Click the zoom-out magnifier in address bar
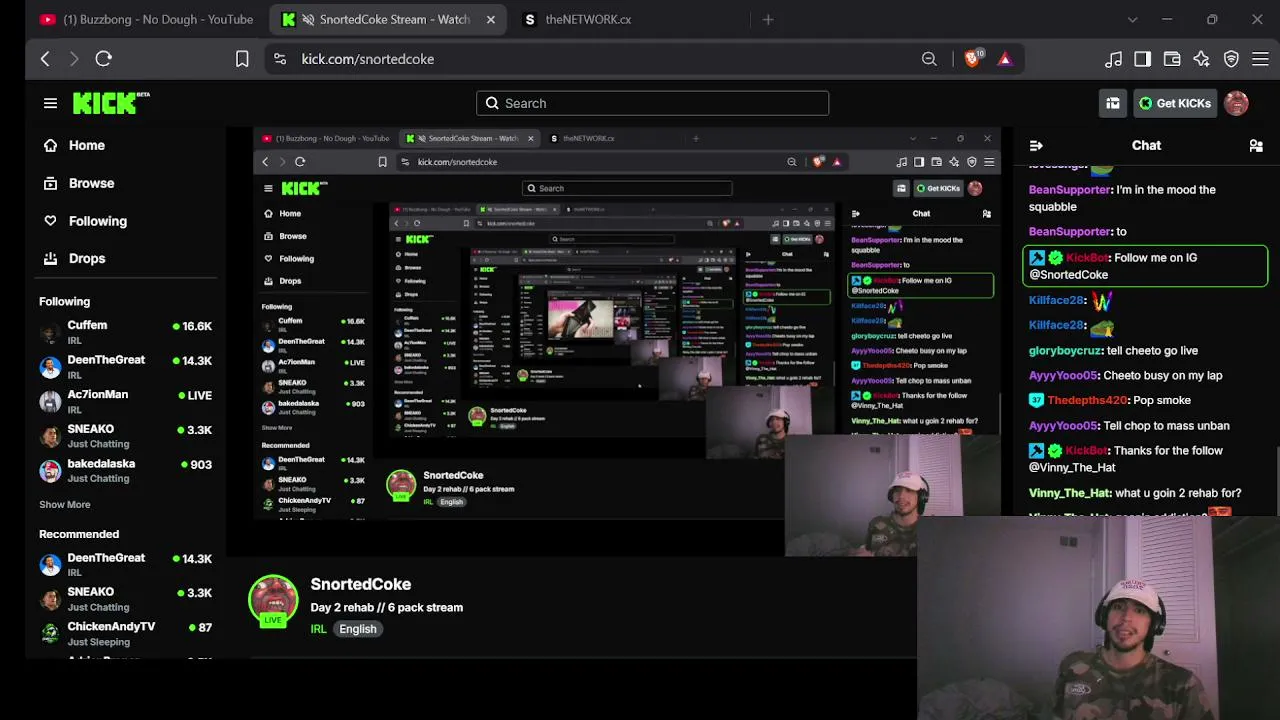The image size is (1280, 720). click(x=929, y=59)
